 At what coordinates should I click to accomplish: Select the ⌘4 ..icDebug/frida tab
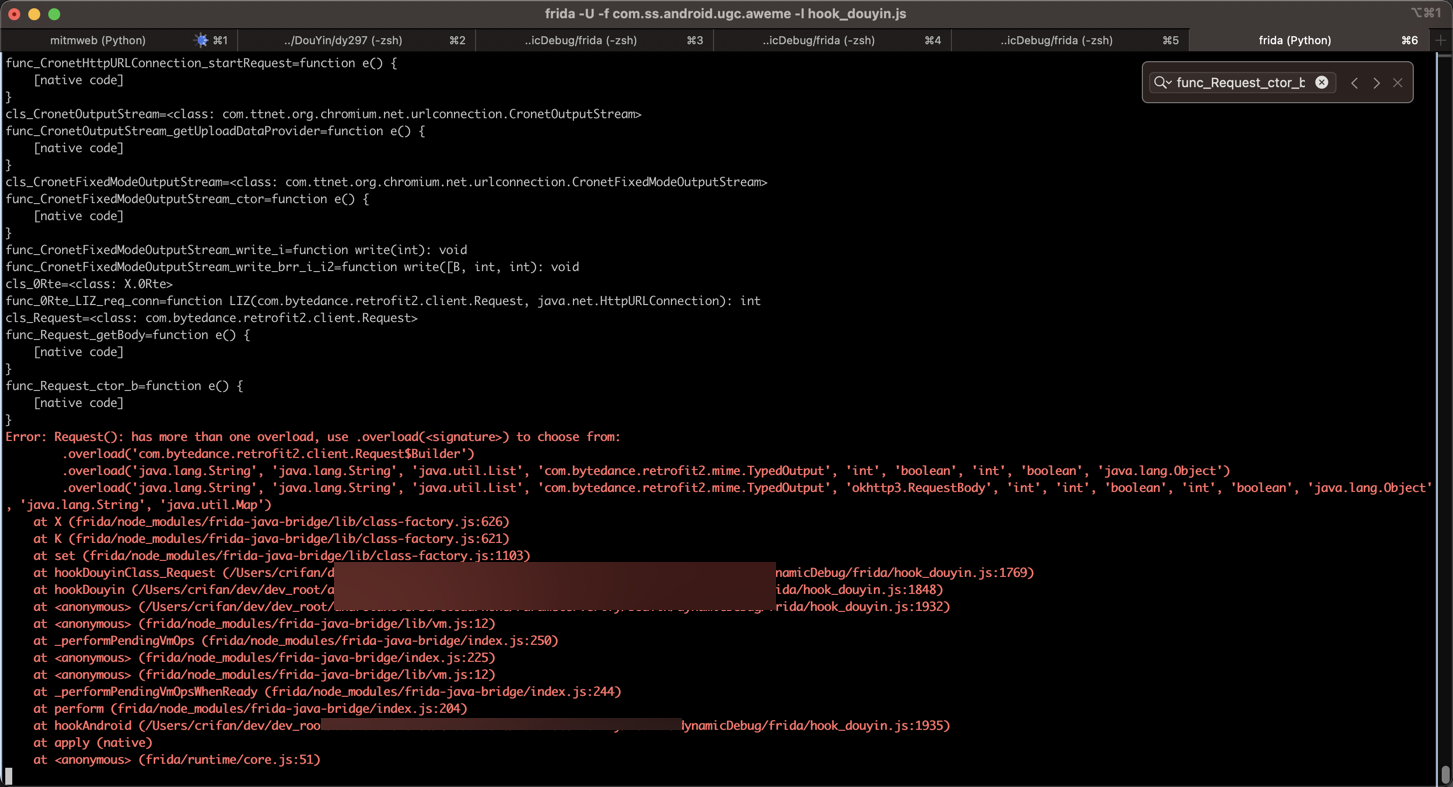point(819,41)
